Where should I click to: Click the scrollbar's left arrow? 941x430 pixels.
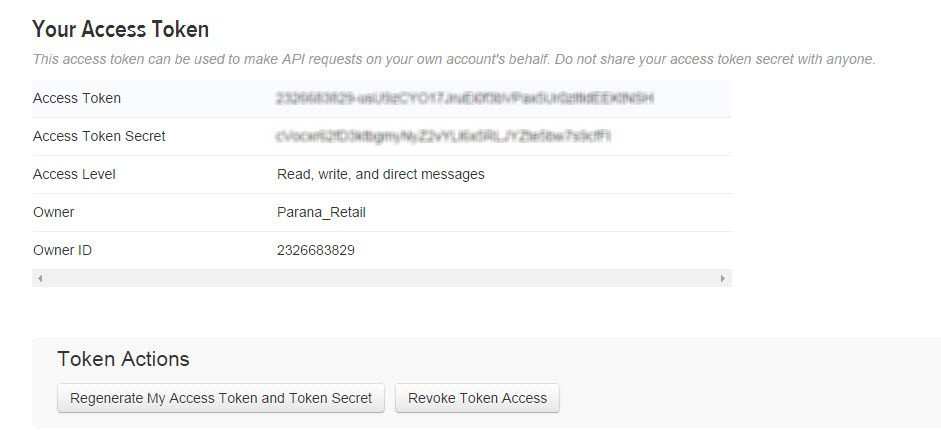tap(39, 278)
